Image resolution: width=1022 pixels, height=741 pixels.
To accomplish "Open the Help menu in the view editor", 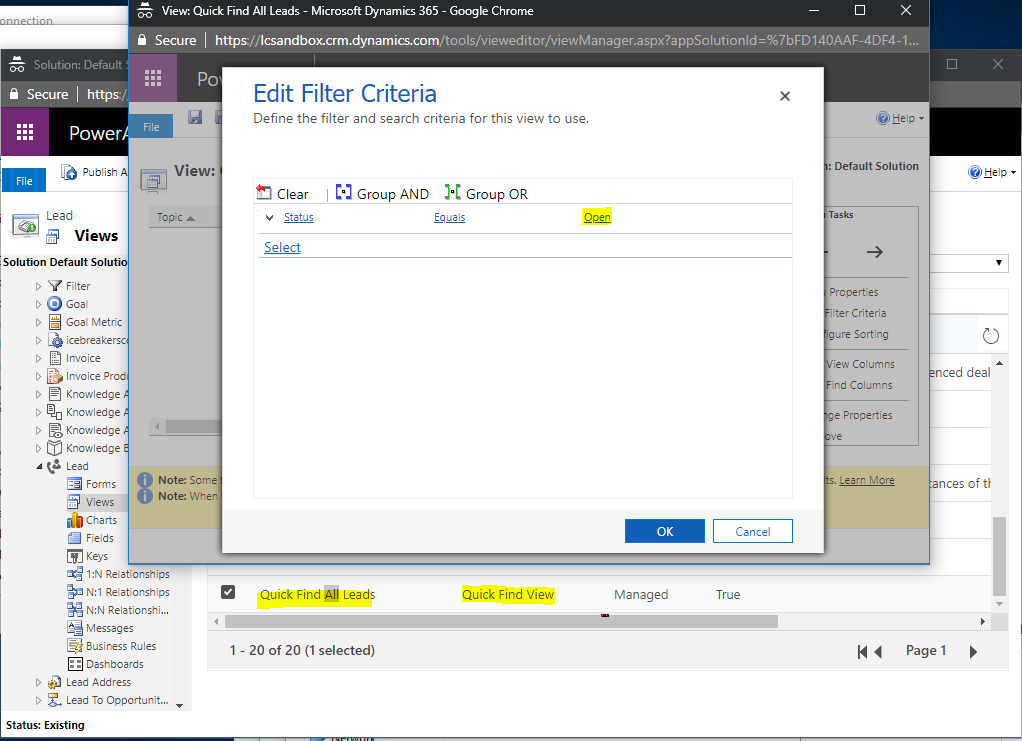I will click(x=900, y=118).
